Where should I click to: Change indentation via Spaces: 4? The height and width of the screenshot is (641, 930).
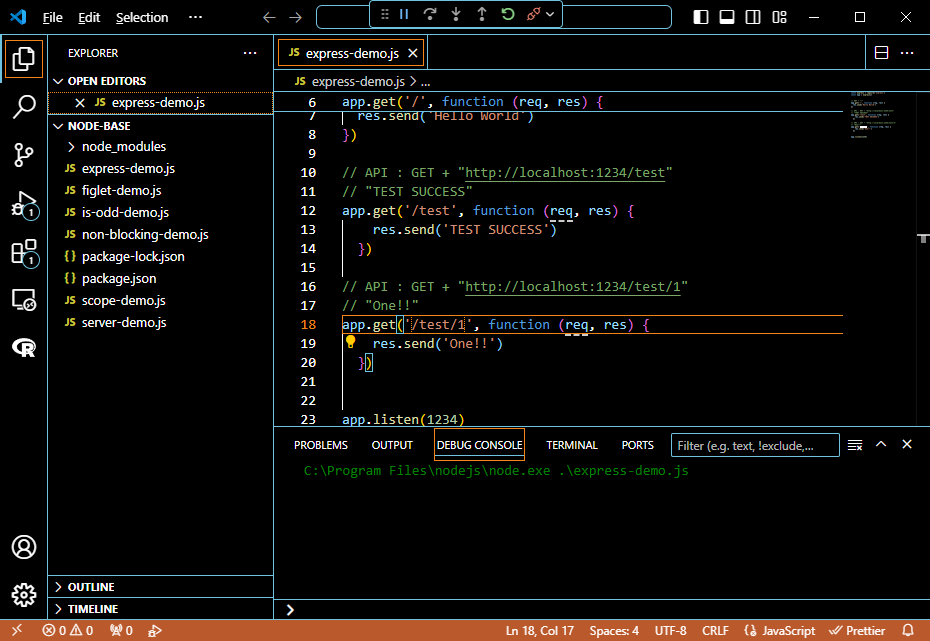tap(614, 631)
